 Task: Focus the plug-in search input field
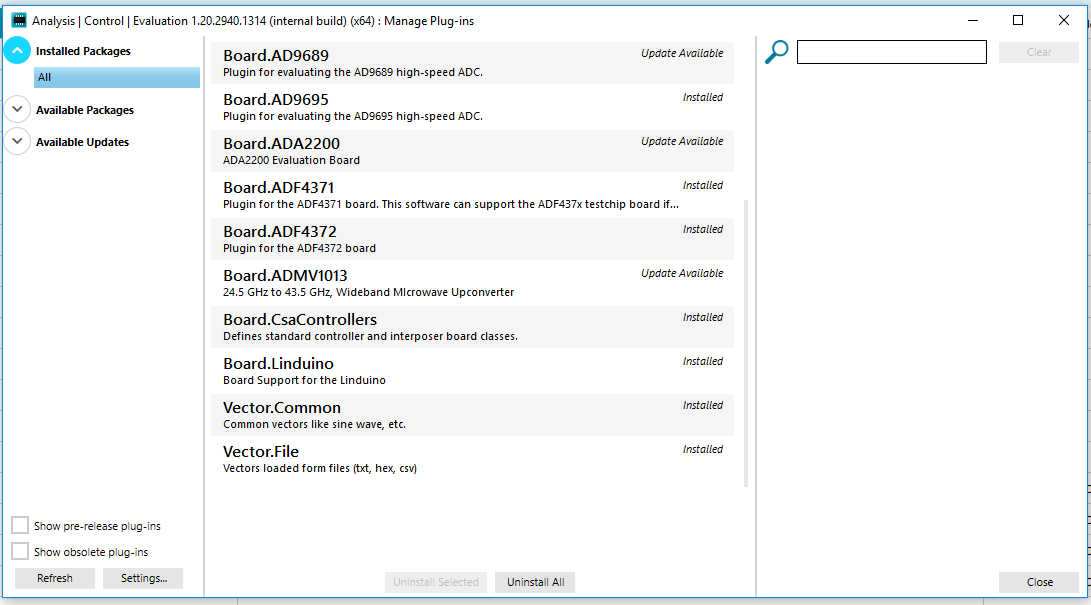click(x=891, y=52)
